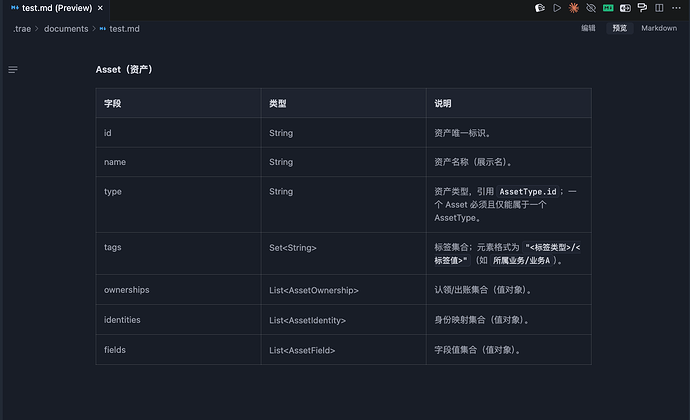Click the orange starburst icon

[x=574, y=8]
